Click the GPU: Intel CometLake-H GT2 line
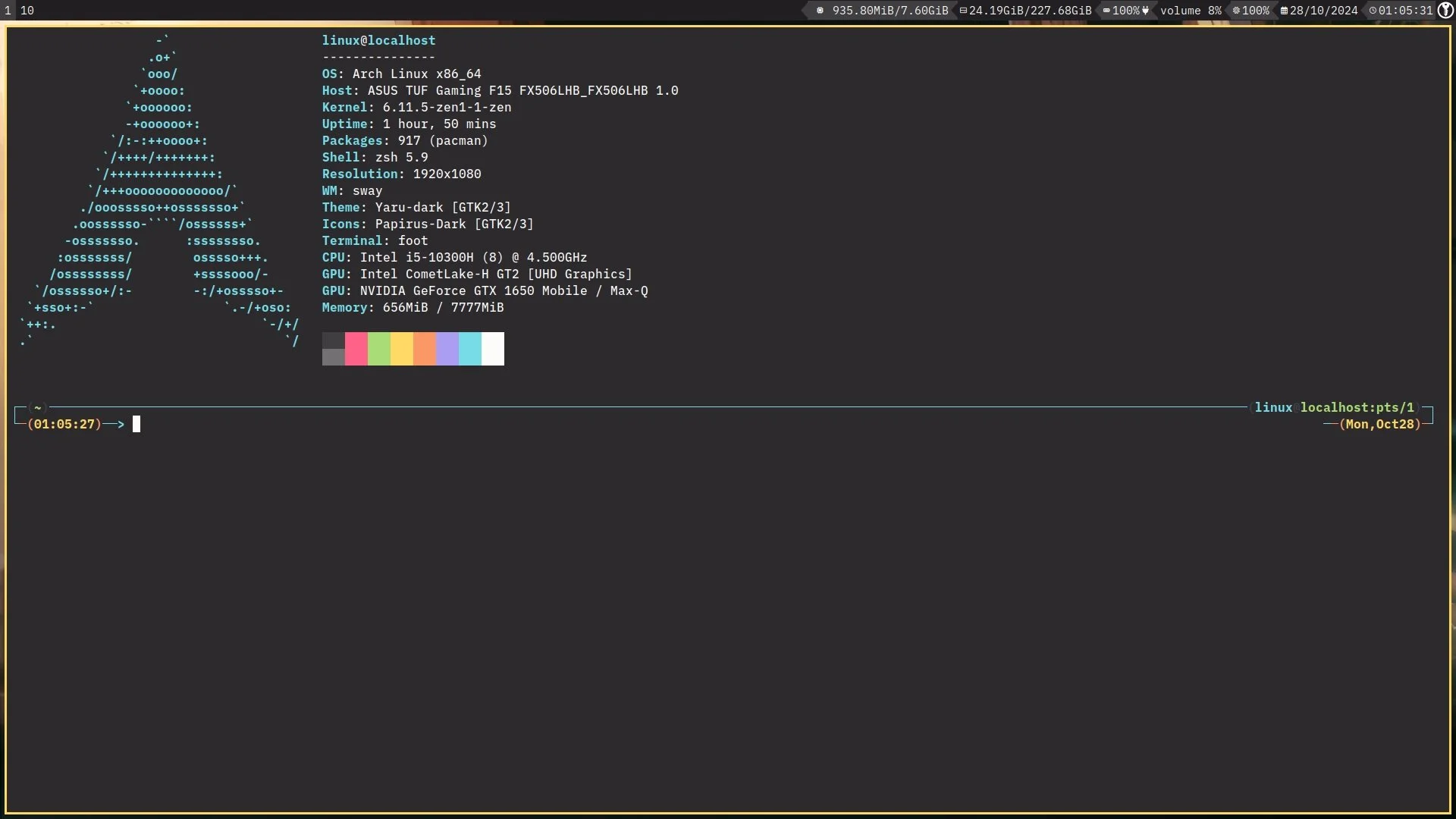This screenshot has width=1456, height=819. point(477,274)
